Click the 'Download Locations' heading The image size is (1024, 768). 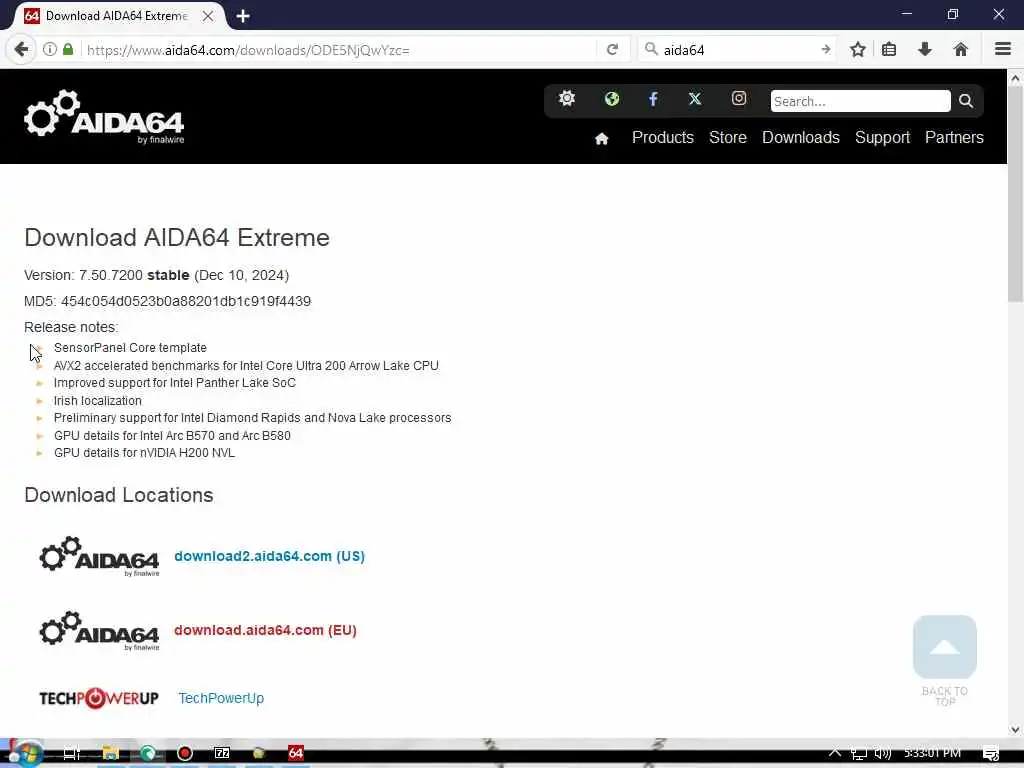click(119, 495)
